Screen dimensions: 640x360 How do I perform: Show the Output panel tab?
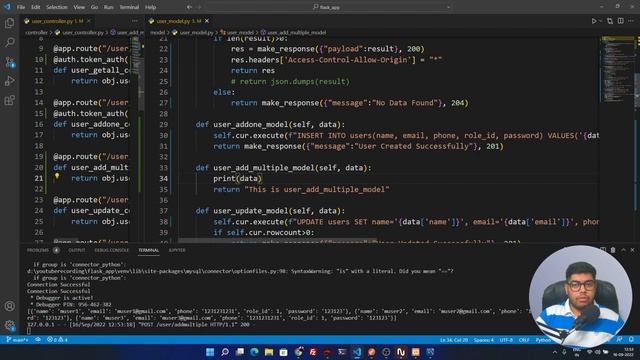(77, 250)
